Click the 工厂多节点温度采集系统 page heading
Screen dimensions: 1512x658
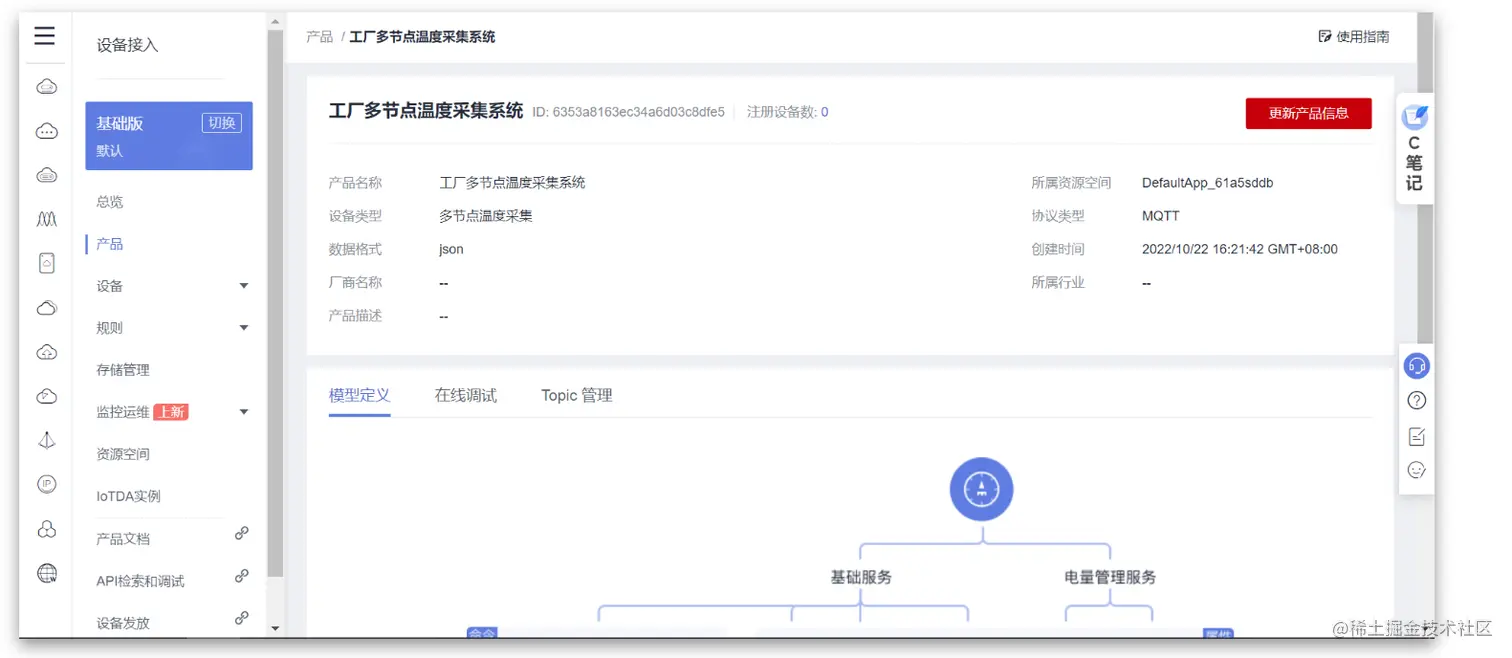click(426, 111)
